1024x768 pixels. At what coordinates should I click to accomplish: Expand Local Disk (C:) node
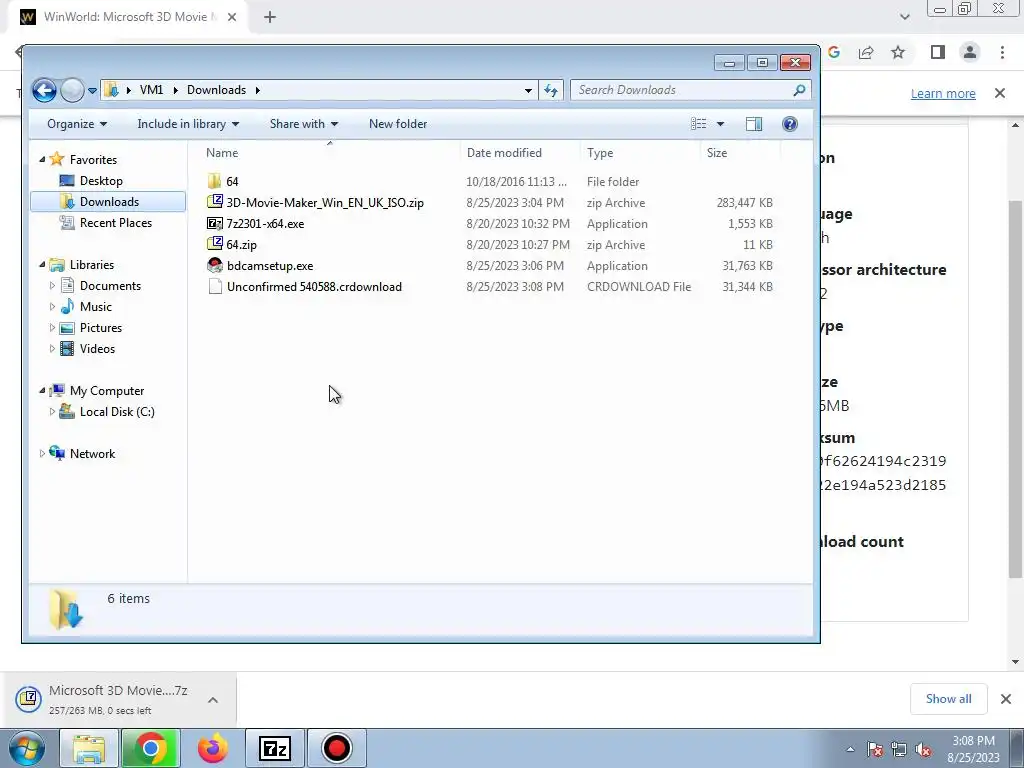pyautogui.click(x=52, y=411)
